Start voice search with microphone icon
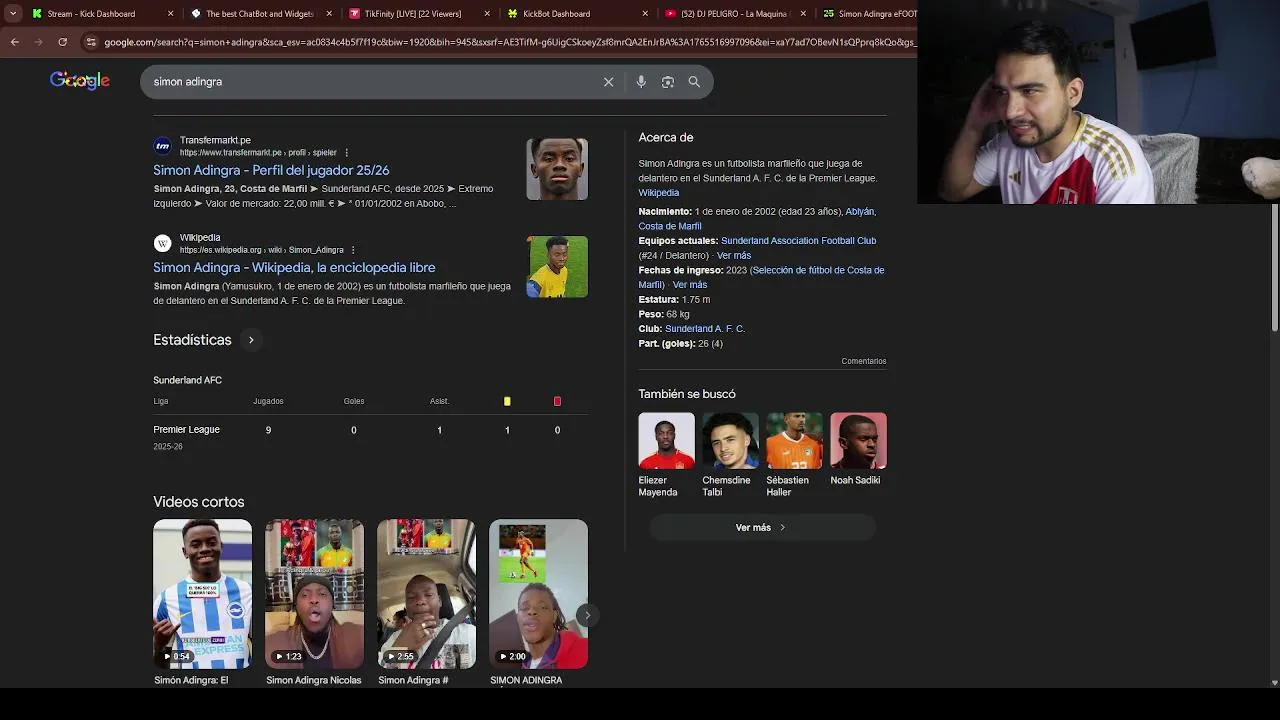The height and width of the screenshot is (720, 1280). point(641,82)
